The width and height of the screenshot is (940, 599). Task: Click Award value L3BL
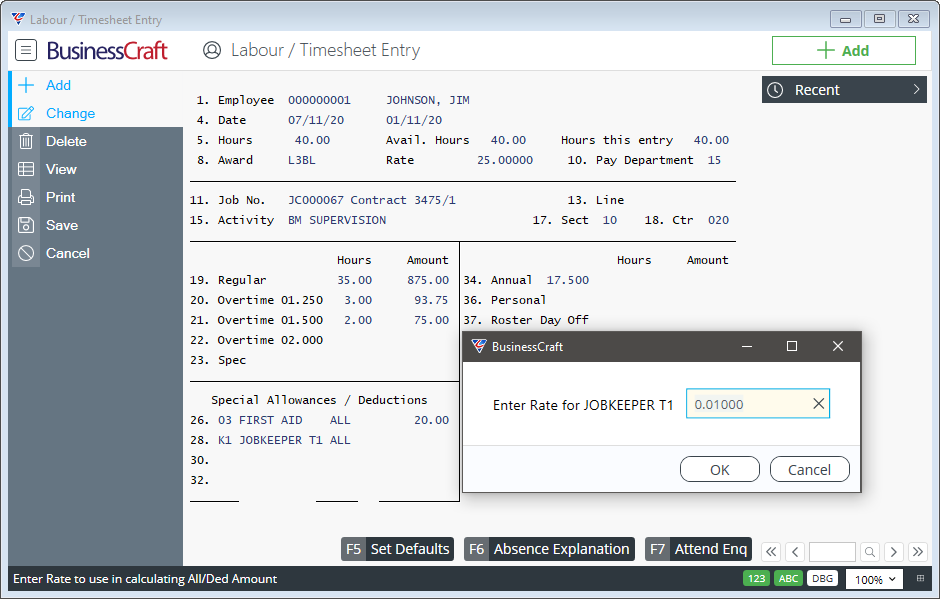click(x=302, y=160)
